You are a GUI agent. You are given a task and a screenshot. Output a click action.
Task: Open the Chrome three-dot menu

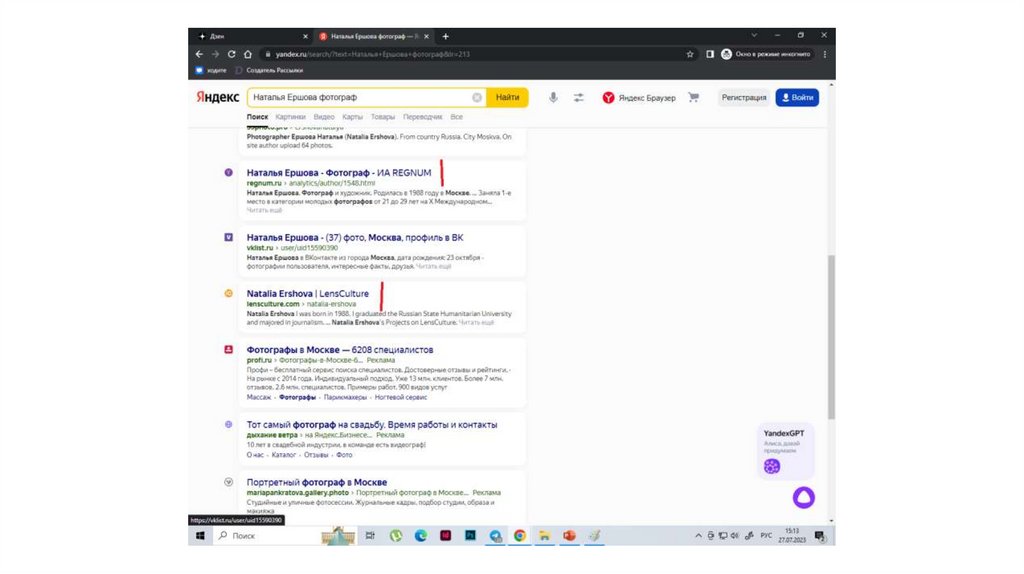(825, 54)
